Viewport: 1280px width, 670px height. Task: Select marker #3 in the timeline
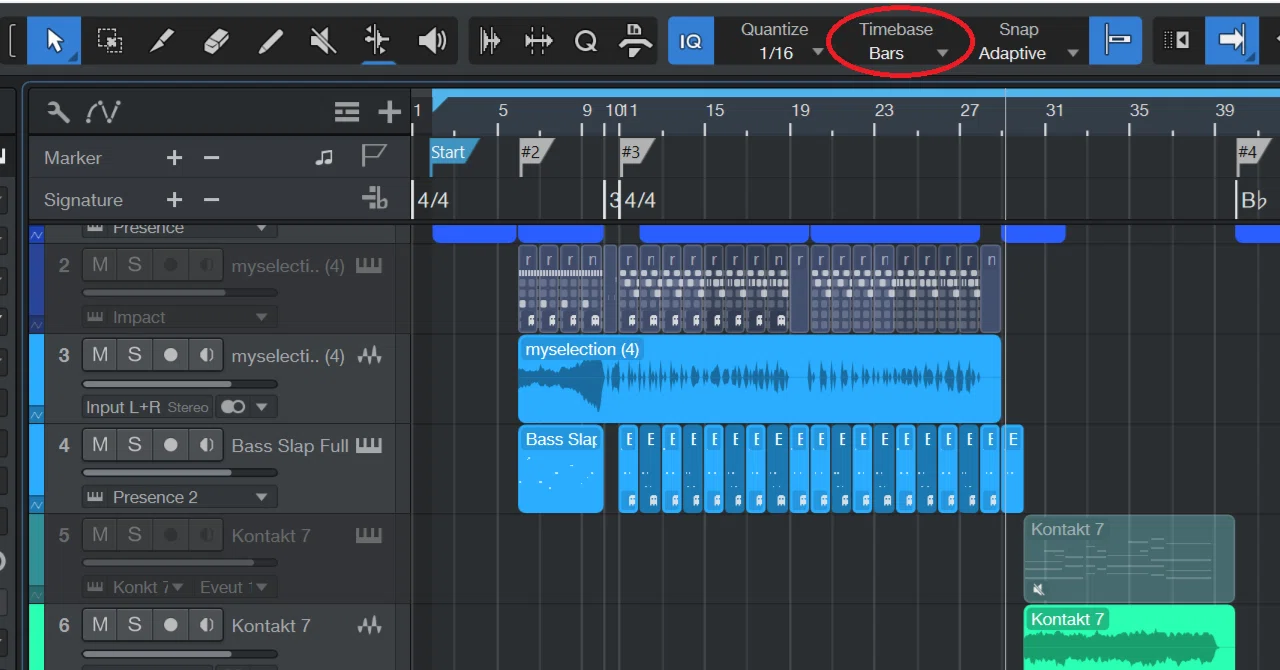coord(634,153)
